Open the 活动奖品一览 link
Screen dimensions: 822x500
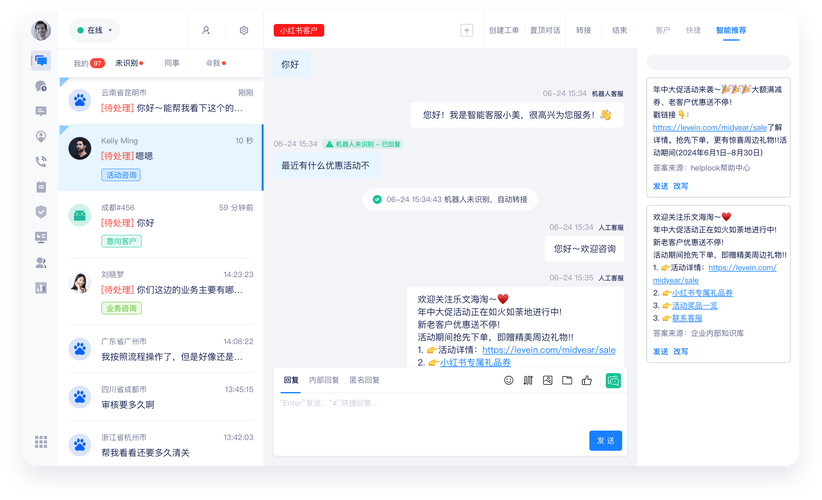point(694,306)
